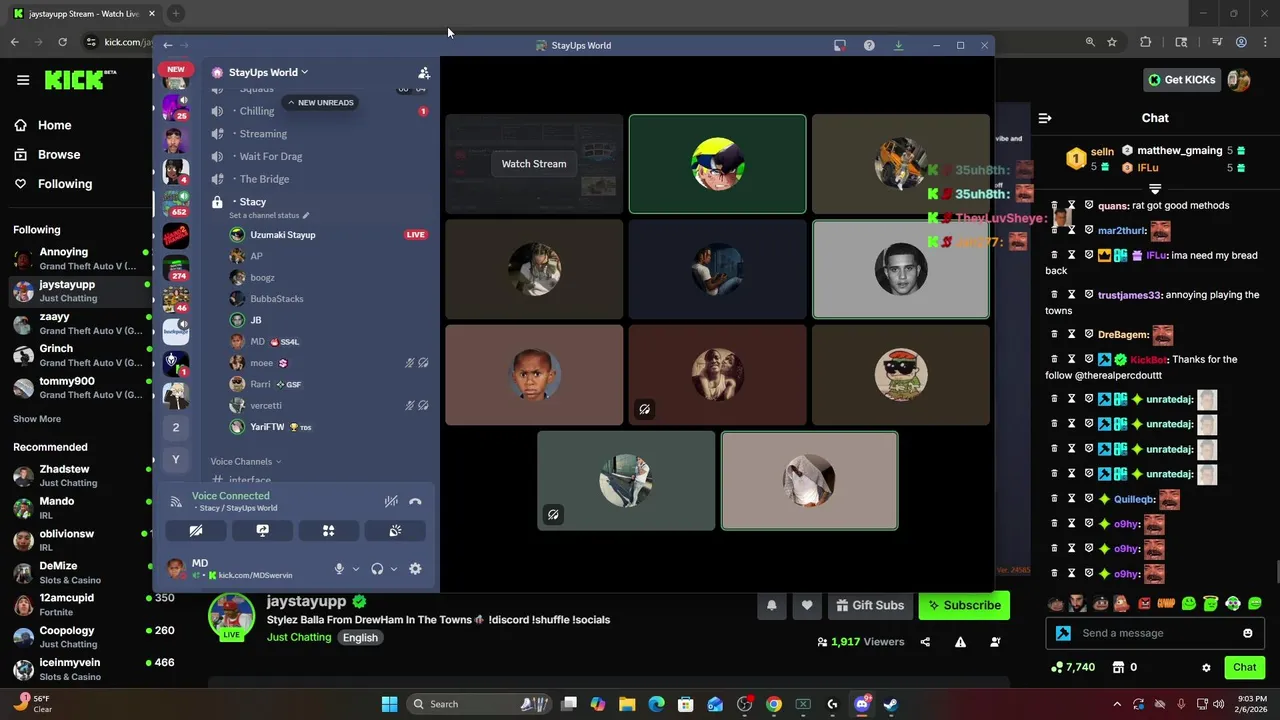This screenshot has height=720, width=1280.
Task: Open Zhadstew recommended channel
Action: point(79,475)
